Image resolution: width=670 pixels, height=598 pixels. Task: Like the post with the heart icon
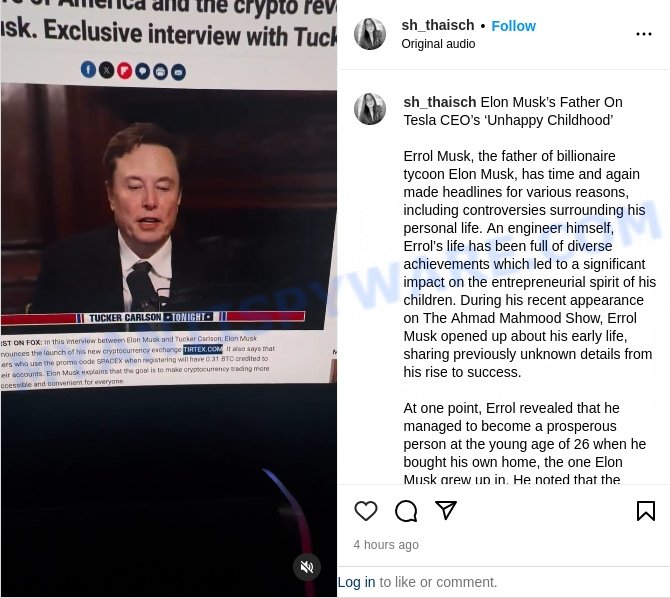(x=366, y=510)
